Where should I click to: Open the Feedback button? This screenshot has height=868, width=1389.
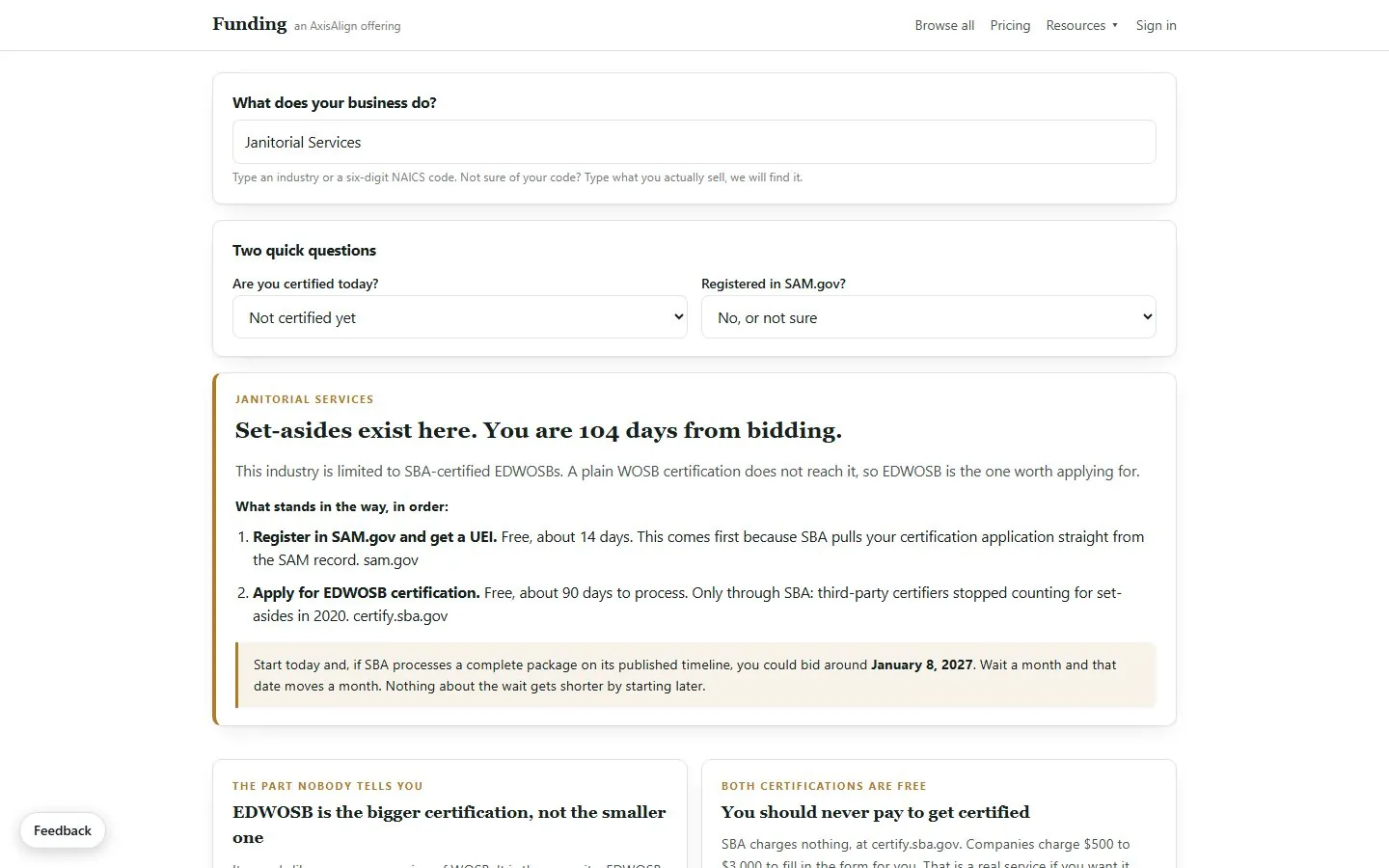(63, 830)
